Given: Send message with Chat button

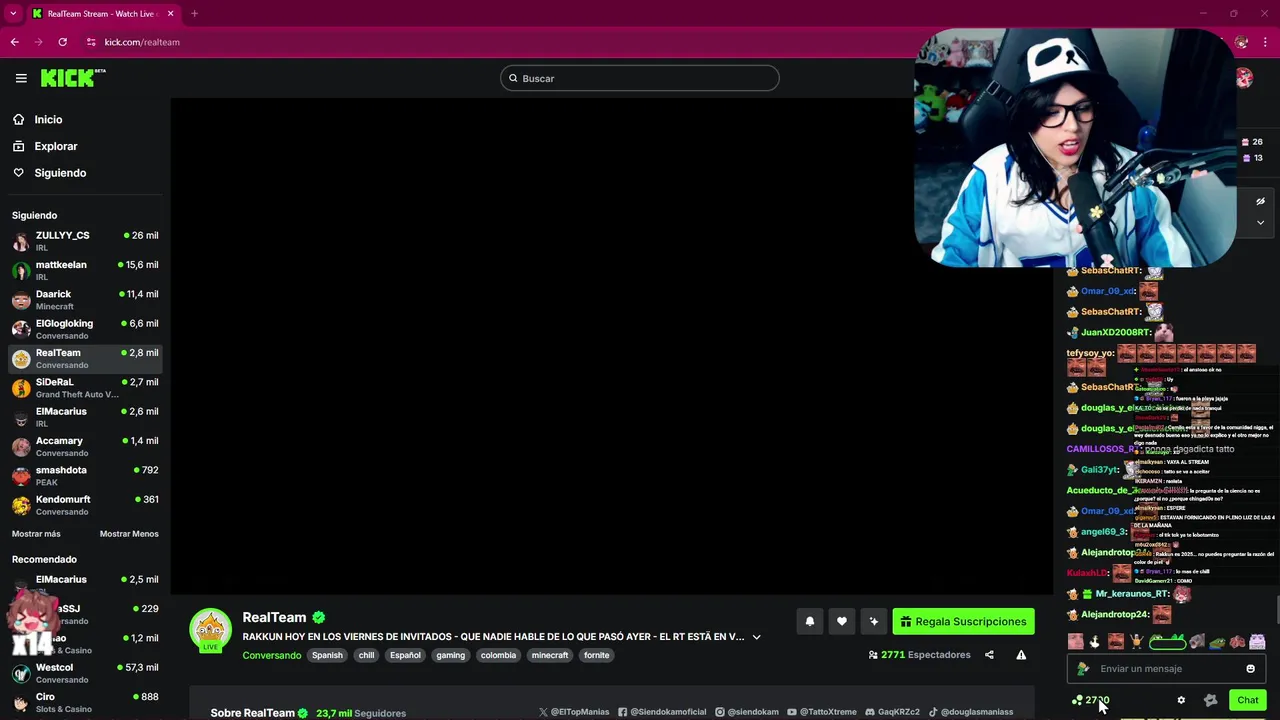Looking at the screenshot, I should click(x=1247, y=700).
